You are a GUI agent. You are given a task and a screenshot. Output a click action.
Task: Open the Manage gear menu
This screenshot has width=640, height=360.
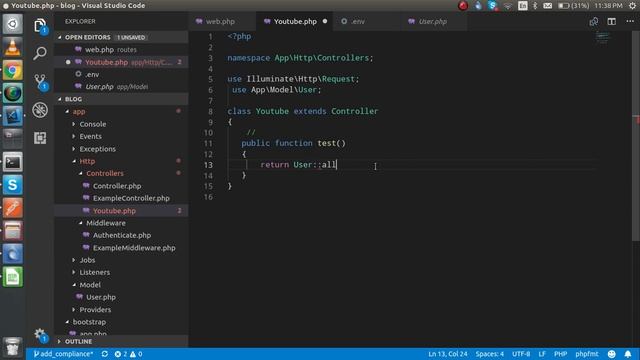coord(40,335)
